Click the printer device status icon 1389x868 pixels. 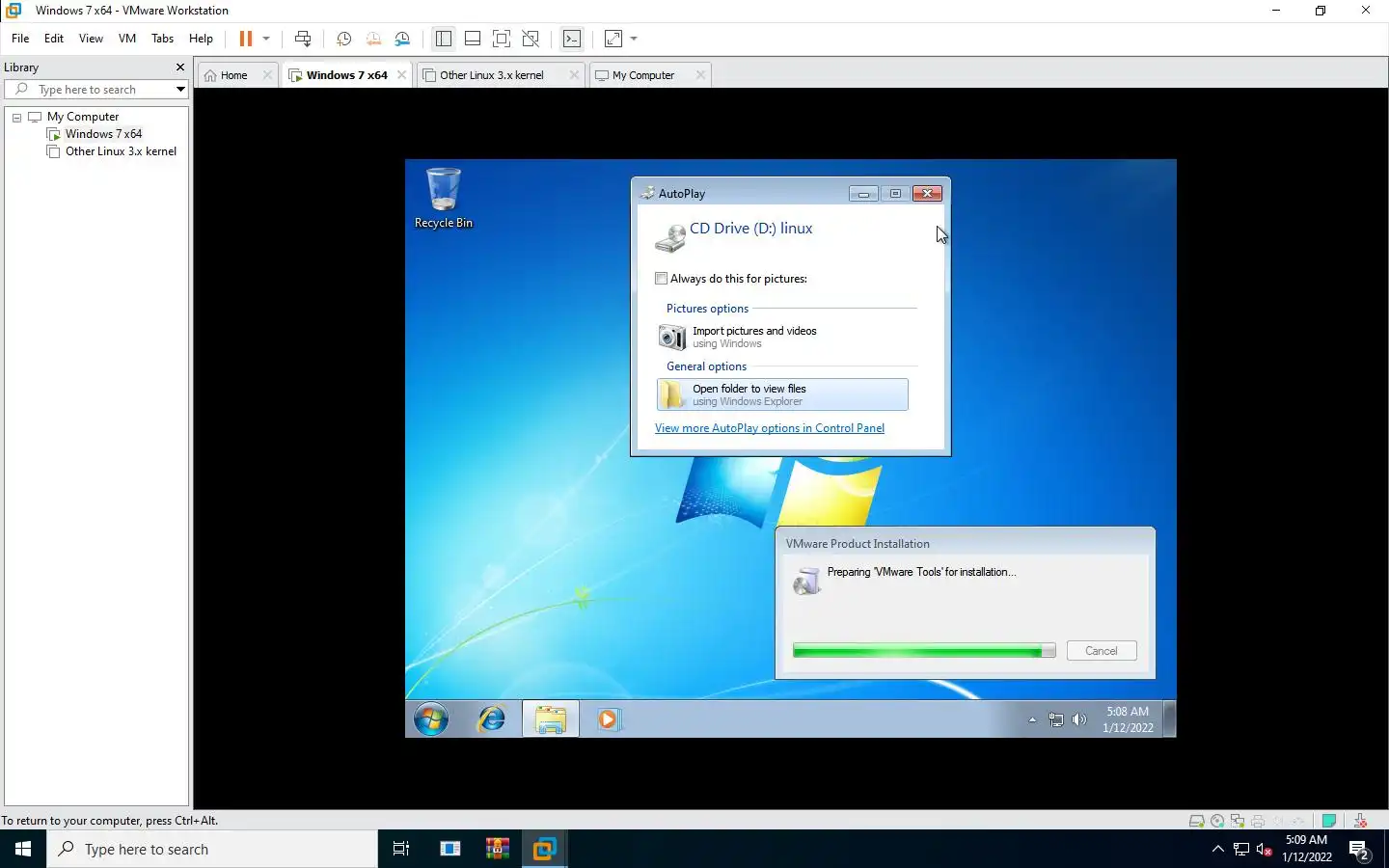1258,821
